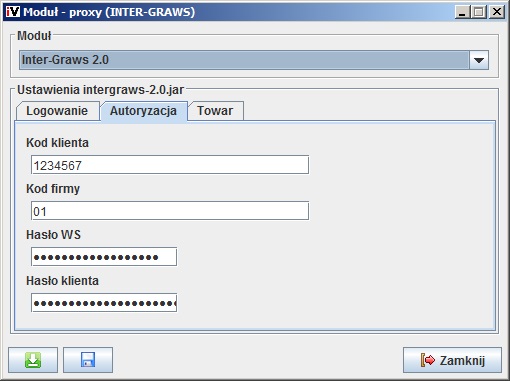The height and width of the screenshot is (381, 510).
Task: Click the 'Hasło klienta' label
Action: [x=62, y=281]
